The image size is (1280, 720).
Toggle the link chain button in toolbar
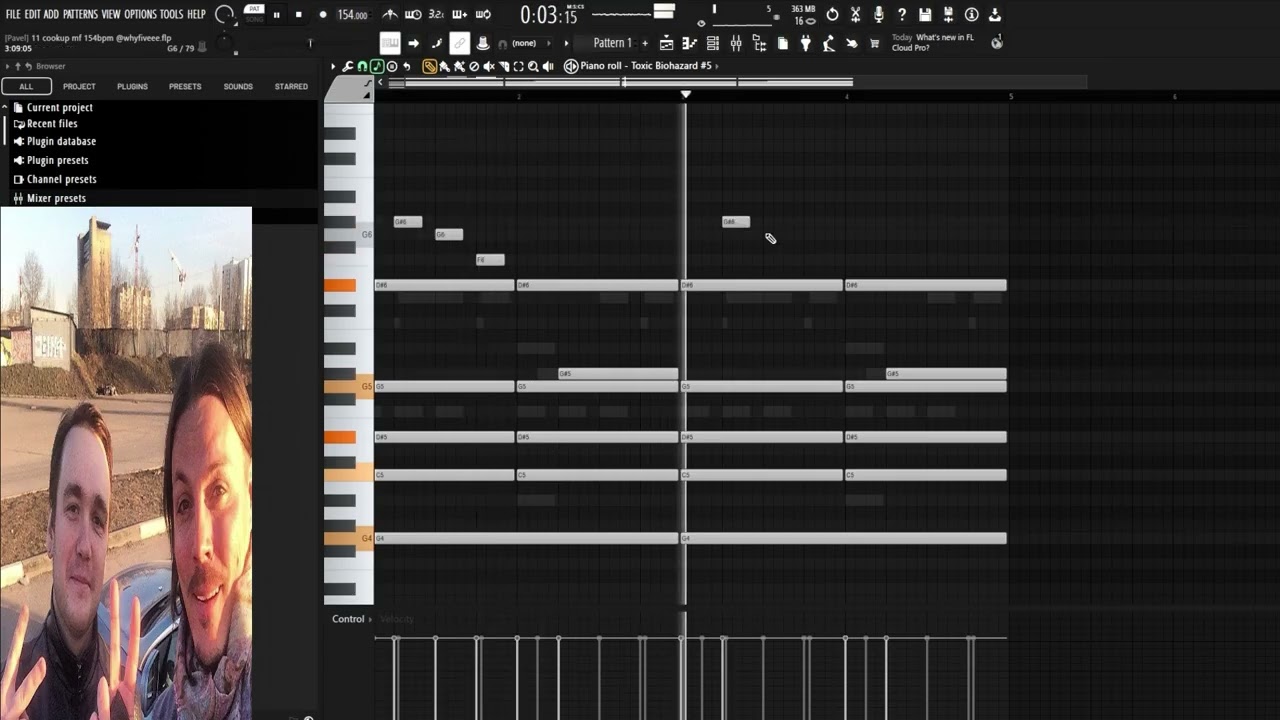(459, 42)
